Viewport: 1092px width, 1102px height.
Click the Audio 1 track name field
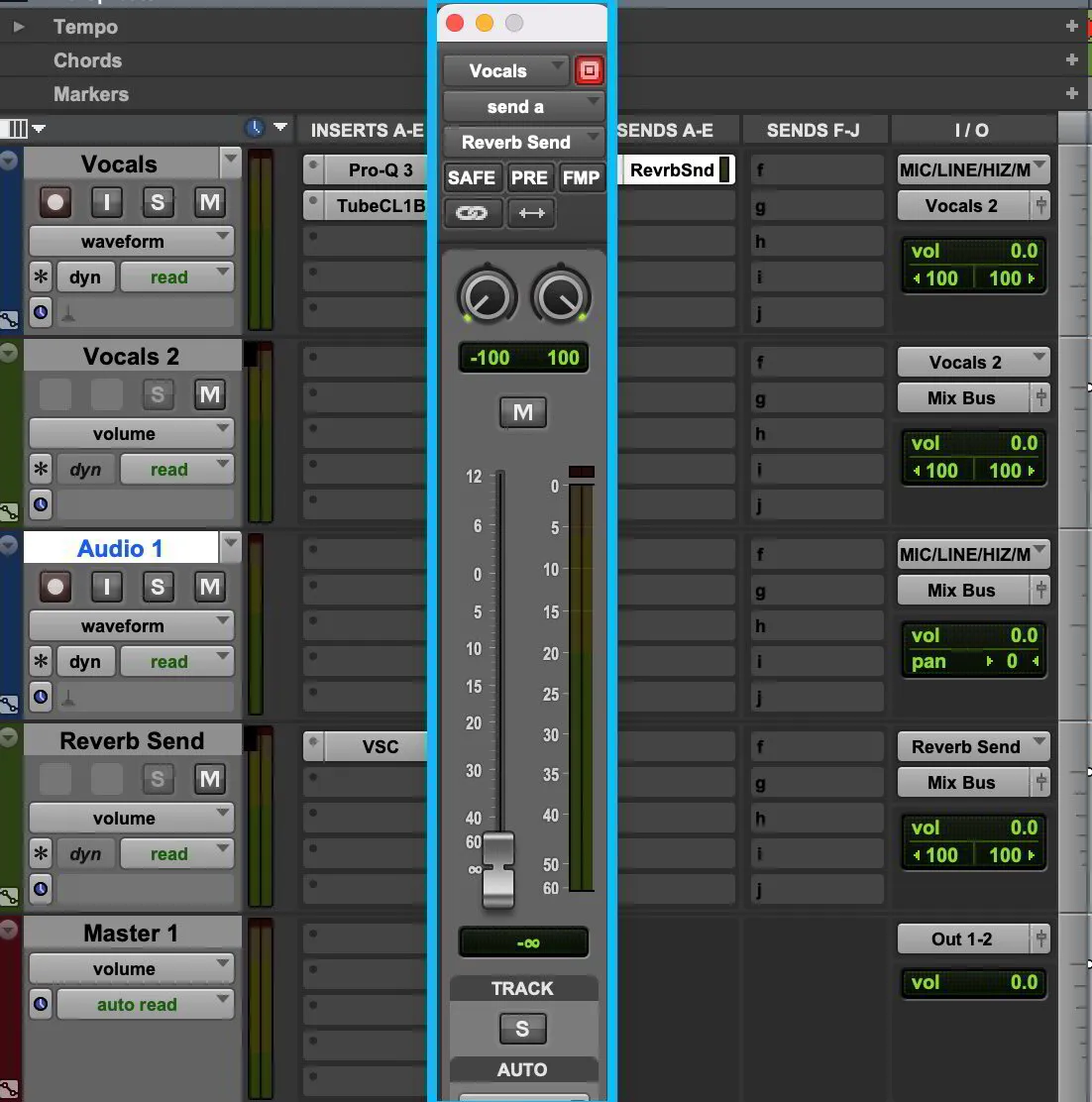(x=119, y=548)
